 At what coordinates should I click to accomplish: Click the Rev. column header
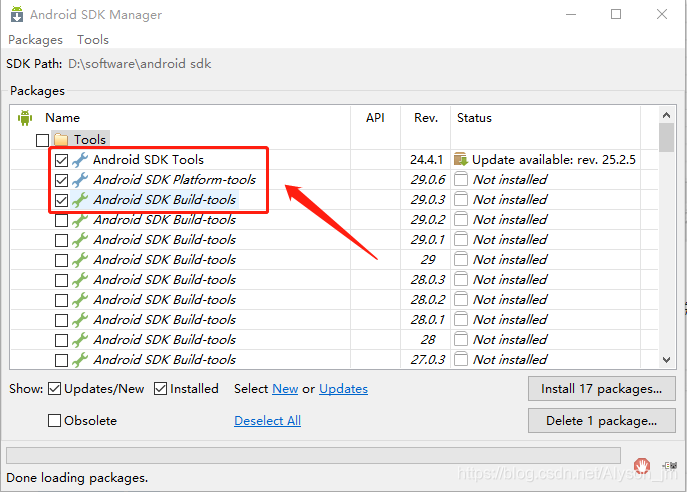tap(426, 118)
